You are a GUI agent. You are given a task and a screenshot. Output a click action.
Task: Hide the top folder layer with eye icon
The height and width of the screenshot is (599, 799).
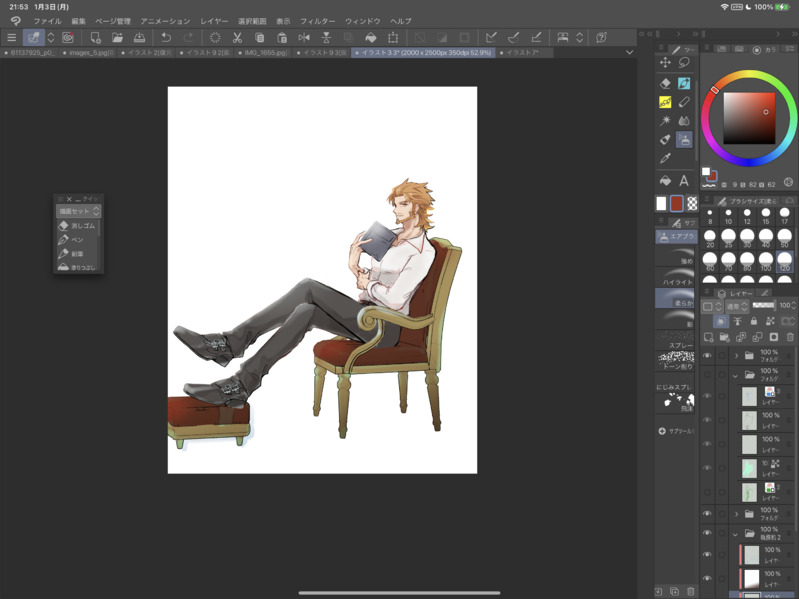pyautogui.click(x=707, y=356)
